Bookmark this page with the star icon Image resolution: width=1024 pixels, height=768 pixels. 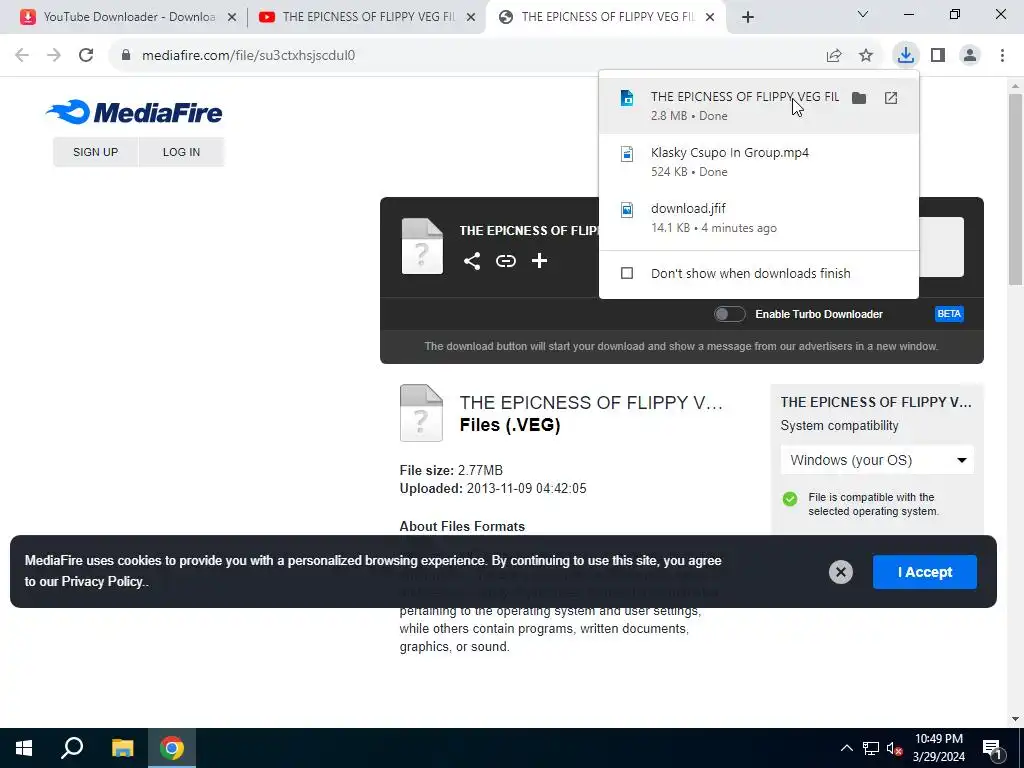click(x=866, y=56)
